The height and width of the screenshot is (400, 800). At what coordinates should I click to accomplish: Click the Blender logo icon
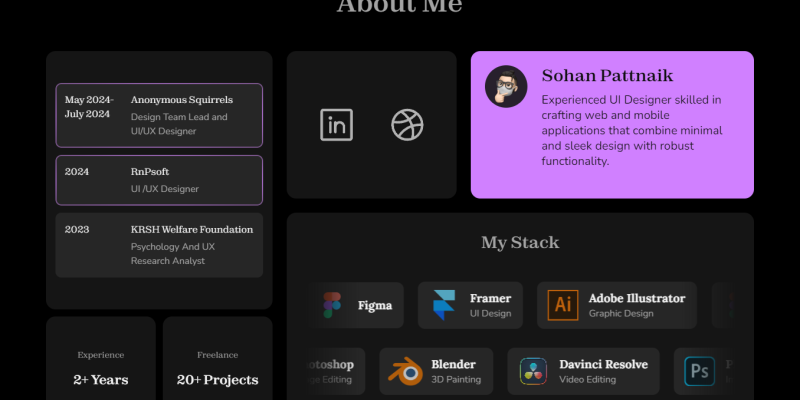tap(406, 371)
